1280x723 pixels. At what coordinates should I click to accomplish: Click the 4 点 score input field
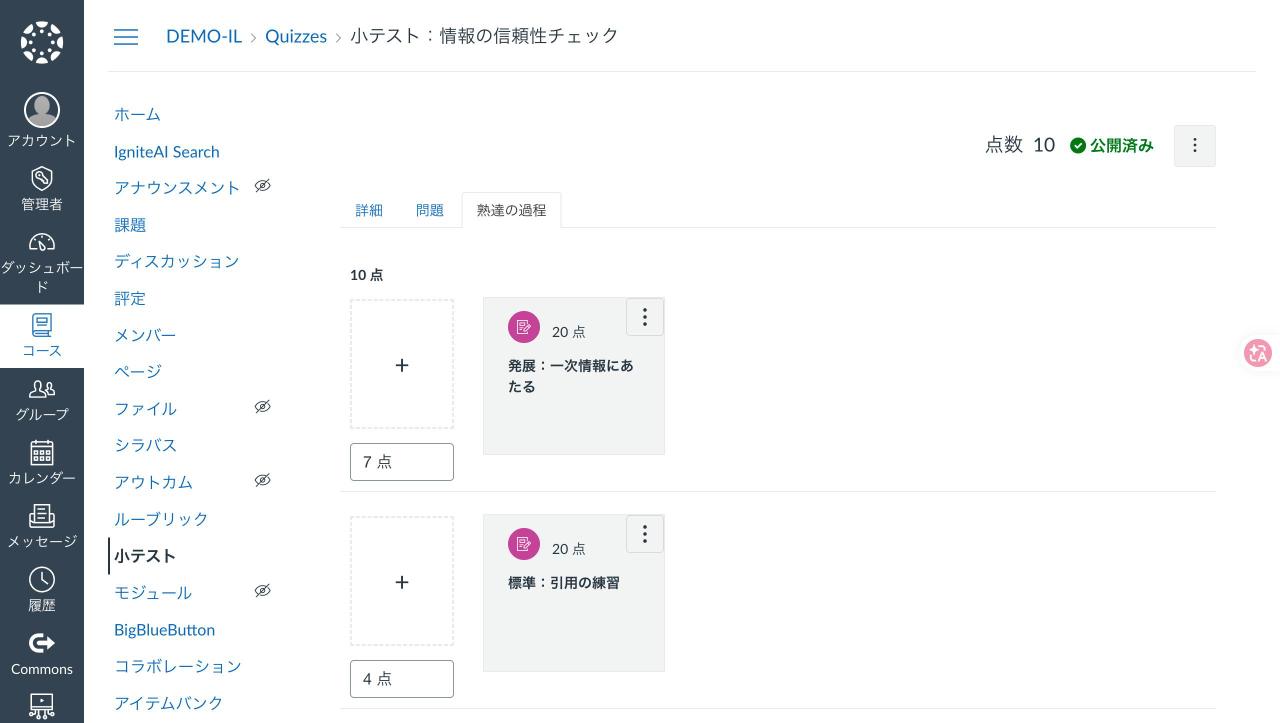(x=402, y=679)
